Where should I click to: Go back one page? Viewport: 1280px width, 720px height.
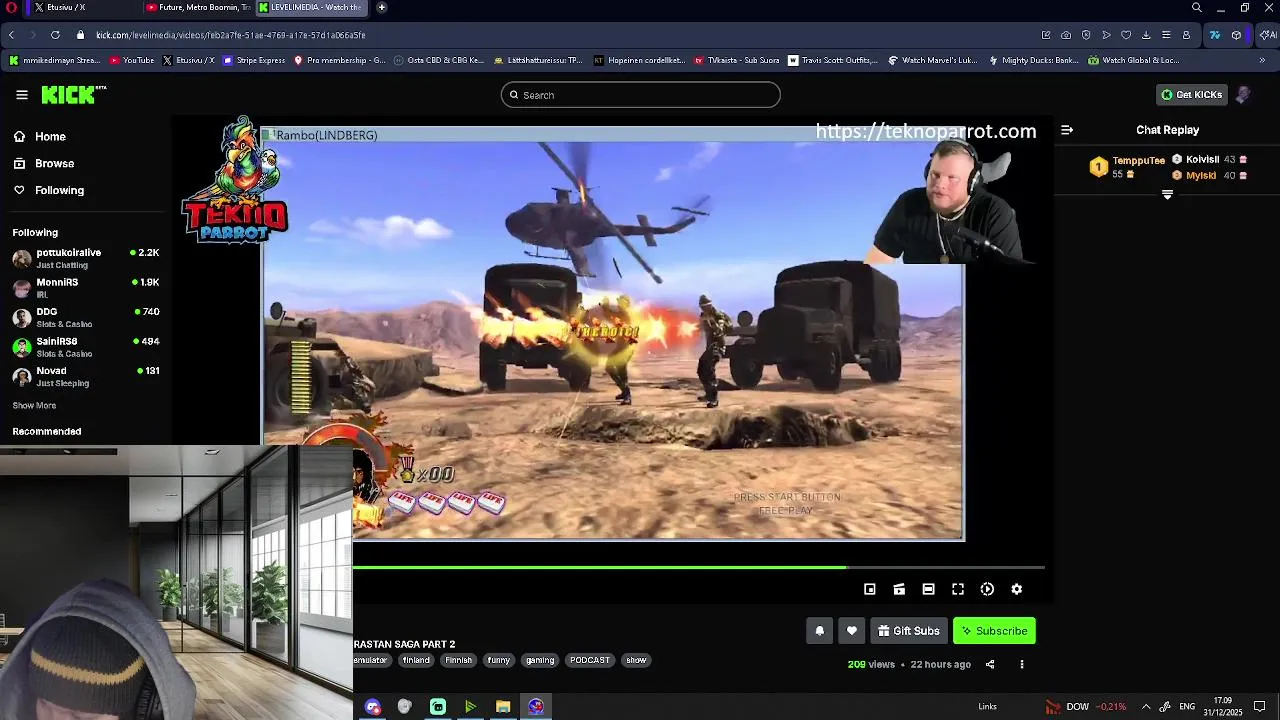click(11, 35)
